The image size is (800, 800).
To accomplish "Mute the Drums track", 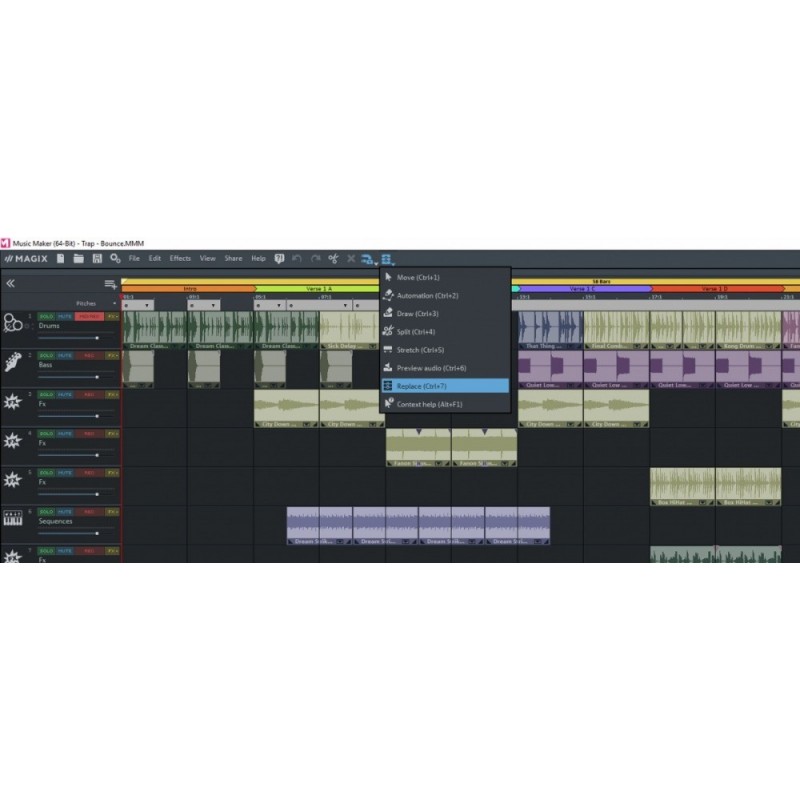I will point(63,315).
